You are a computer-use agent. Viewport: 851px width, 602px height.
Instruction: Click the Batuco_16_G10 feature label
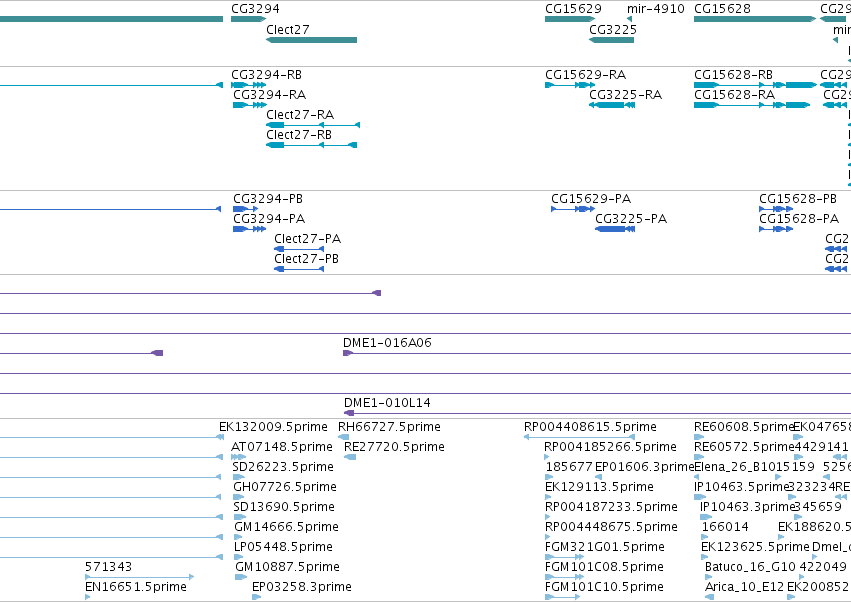click(750, 567)
